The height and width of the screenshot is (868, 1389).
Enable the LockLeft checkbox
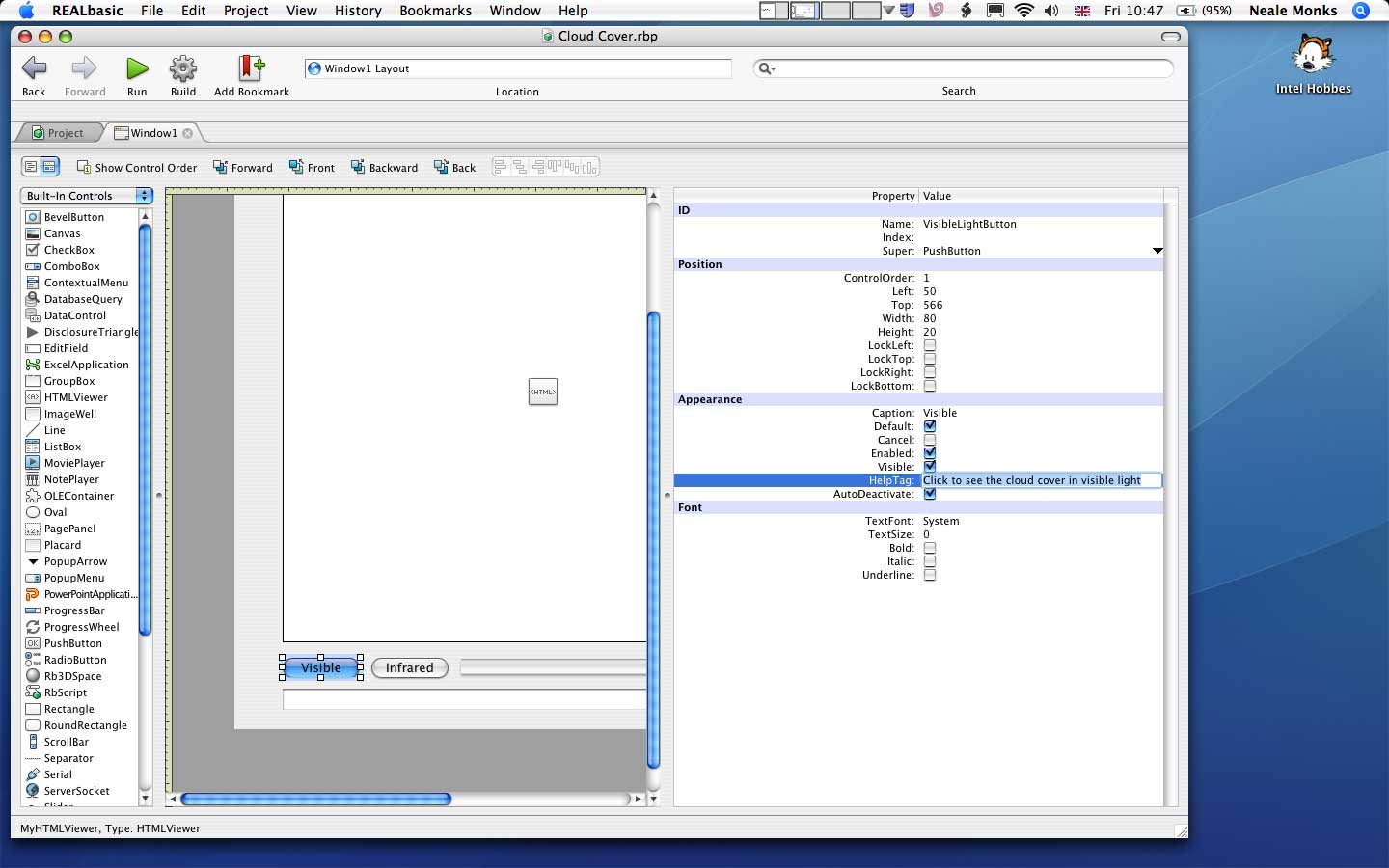(930, 345)
